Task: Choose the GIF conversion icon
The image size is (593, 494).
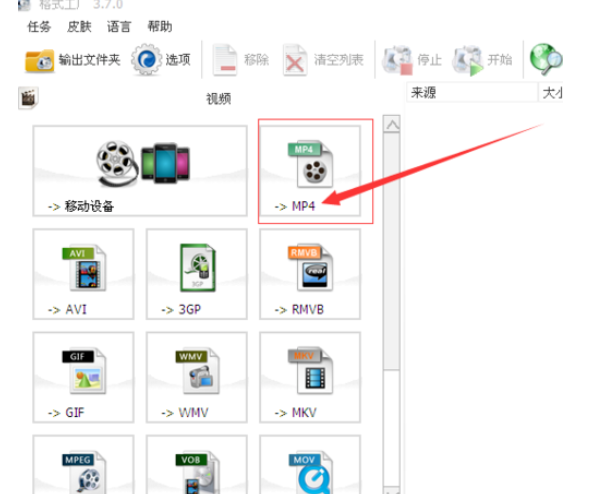Action: click(84, 371)
